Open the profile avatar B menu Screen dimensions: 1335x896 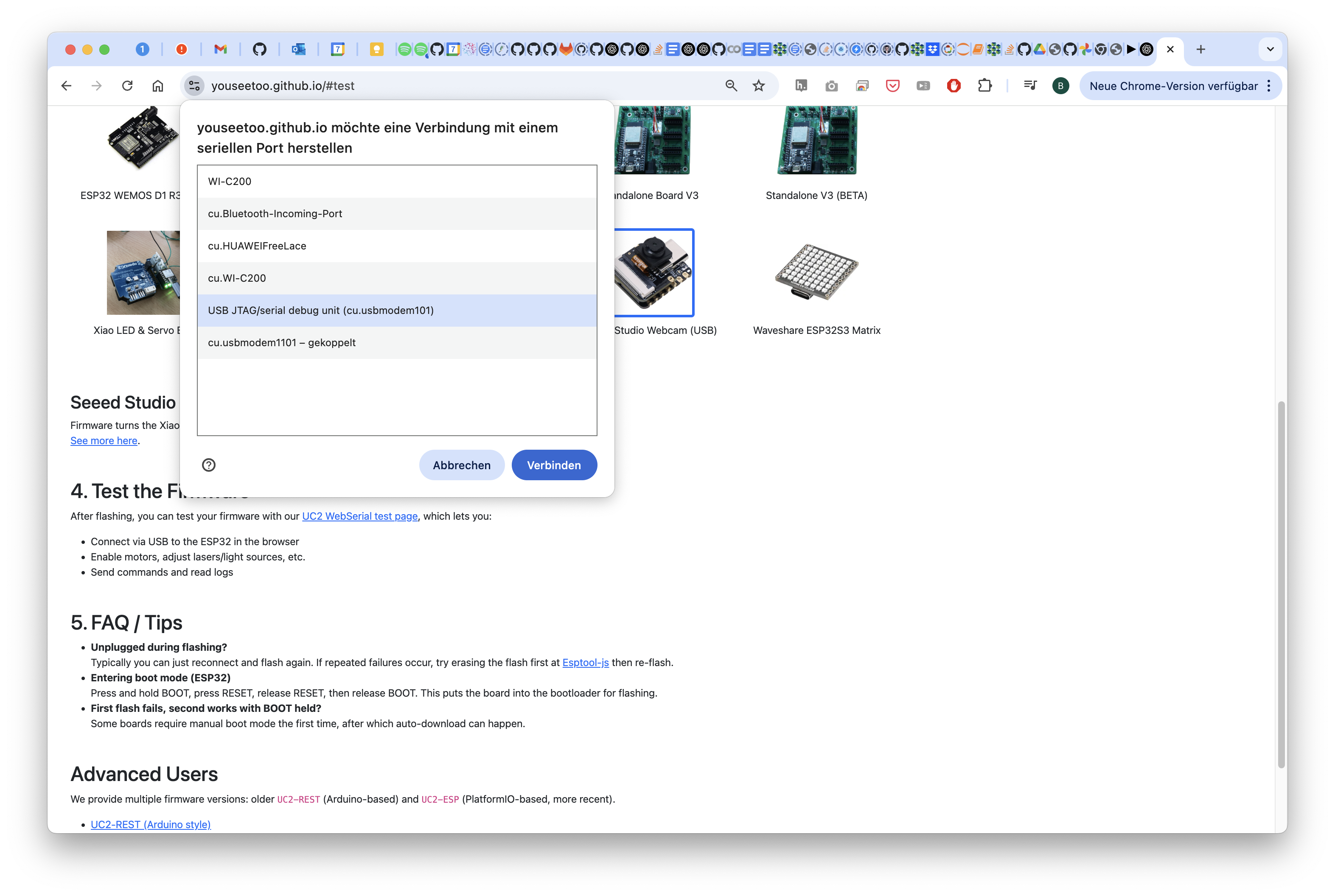pyautogui.click(x=1060, y=86)
